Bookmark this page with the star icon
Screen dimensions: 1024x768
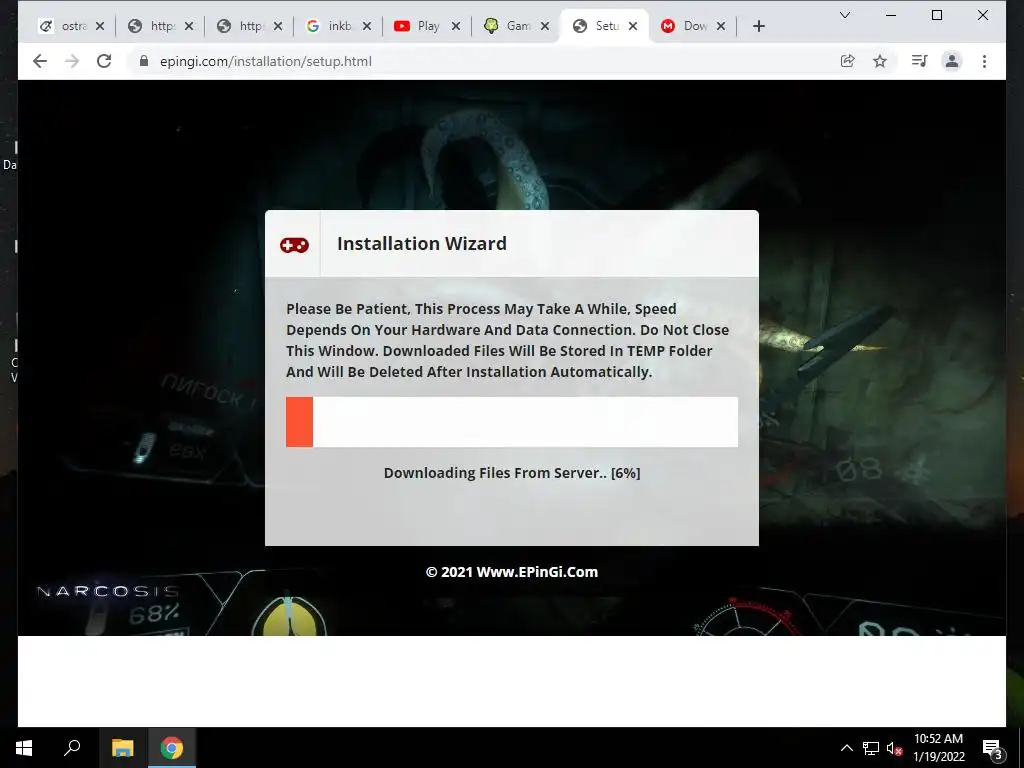pos(880,61)
